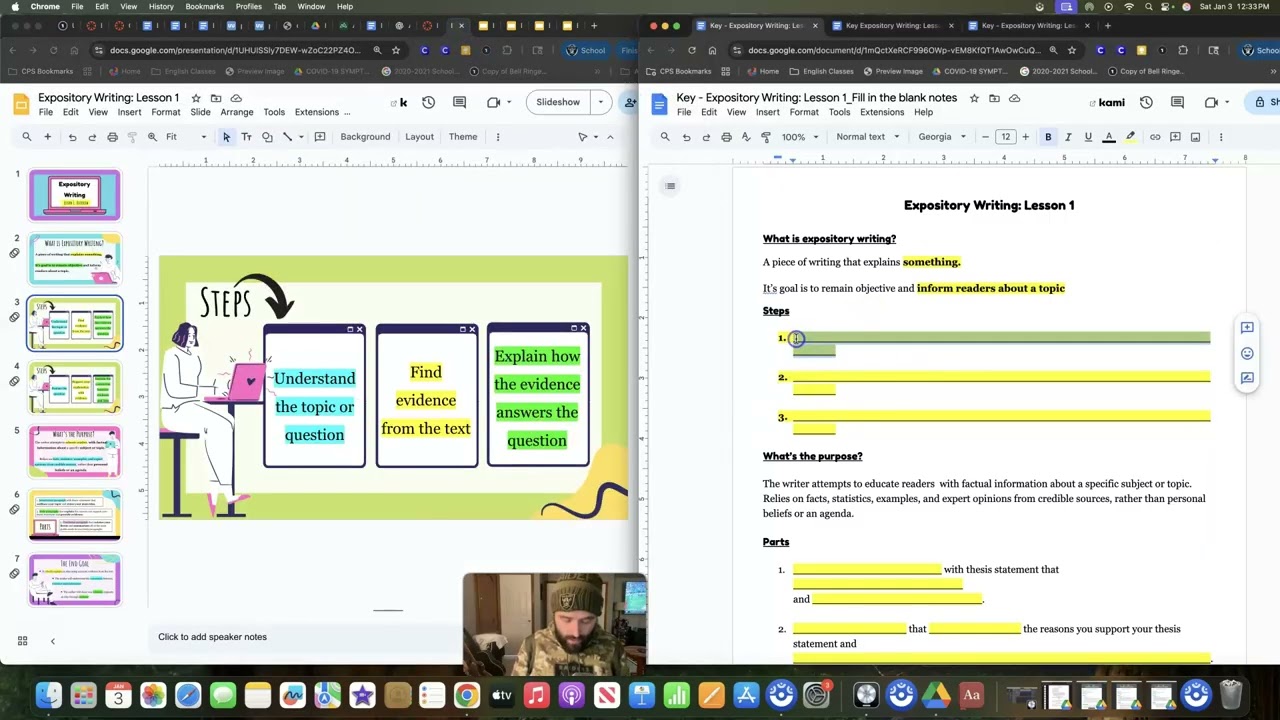Insert image in Docs toolbar

[1195, 137]
